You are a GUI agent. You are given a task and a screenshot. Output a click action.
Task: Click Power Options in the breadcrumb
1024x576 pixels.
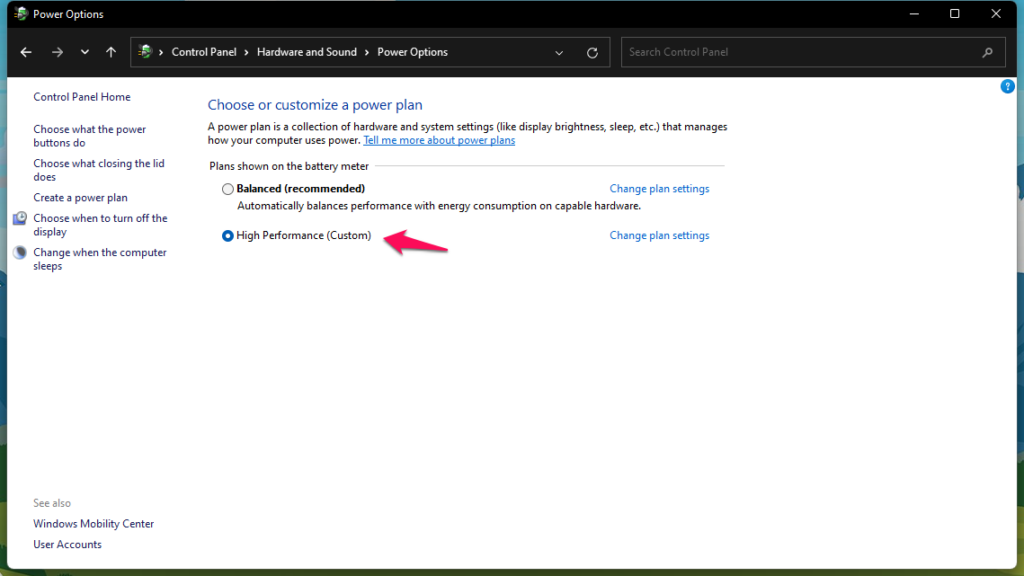click(412, 52)
